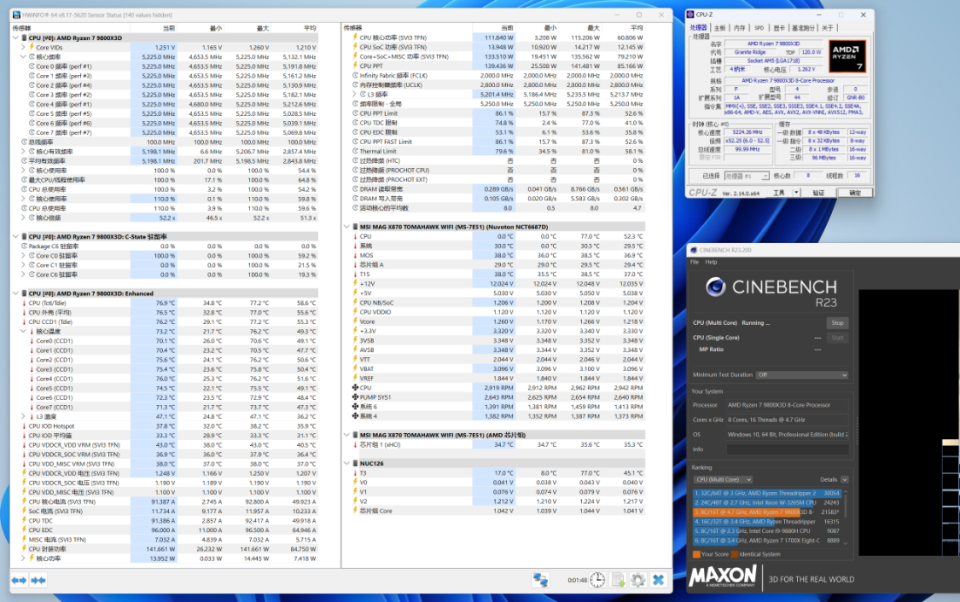Open the Minimum Test Duration dropdown in Cinebench
960x602 pixels.
pos(801,375)
